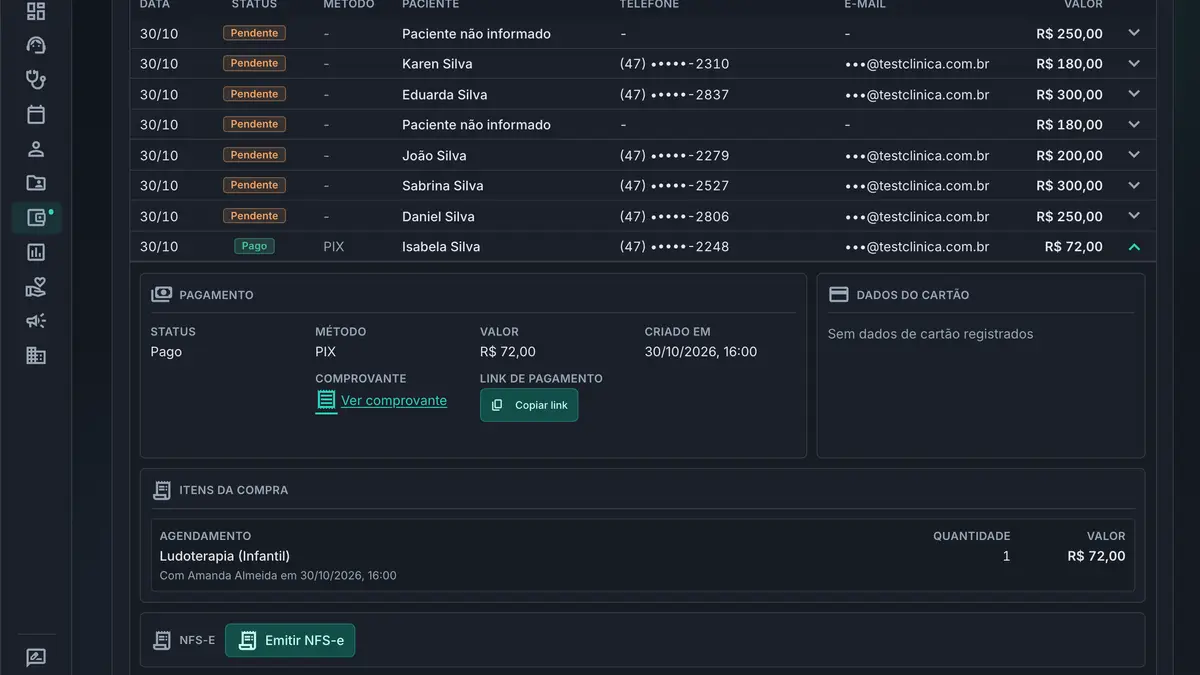Click Eduarda Silva's Pendente status badge
Viewport: 1200px width, 675px height.
point(254,94)
